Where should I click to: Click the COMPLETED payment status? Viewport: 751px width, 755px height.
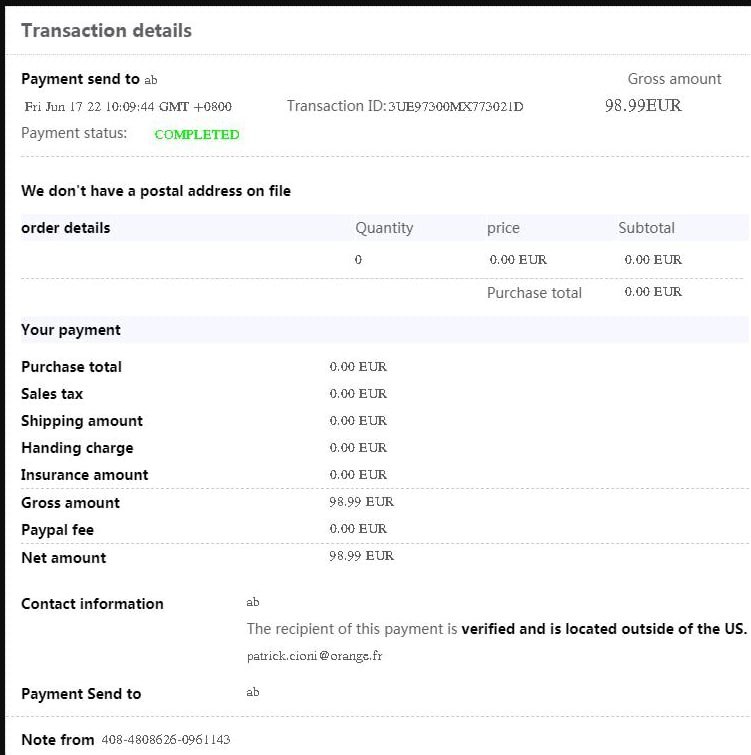pyautogui.click(x=197, y=134)
